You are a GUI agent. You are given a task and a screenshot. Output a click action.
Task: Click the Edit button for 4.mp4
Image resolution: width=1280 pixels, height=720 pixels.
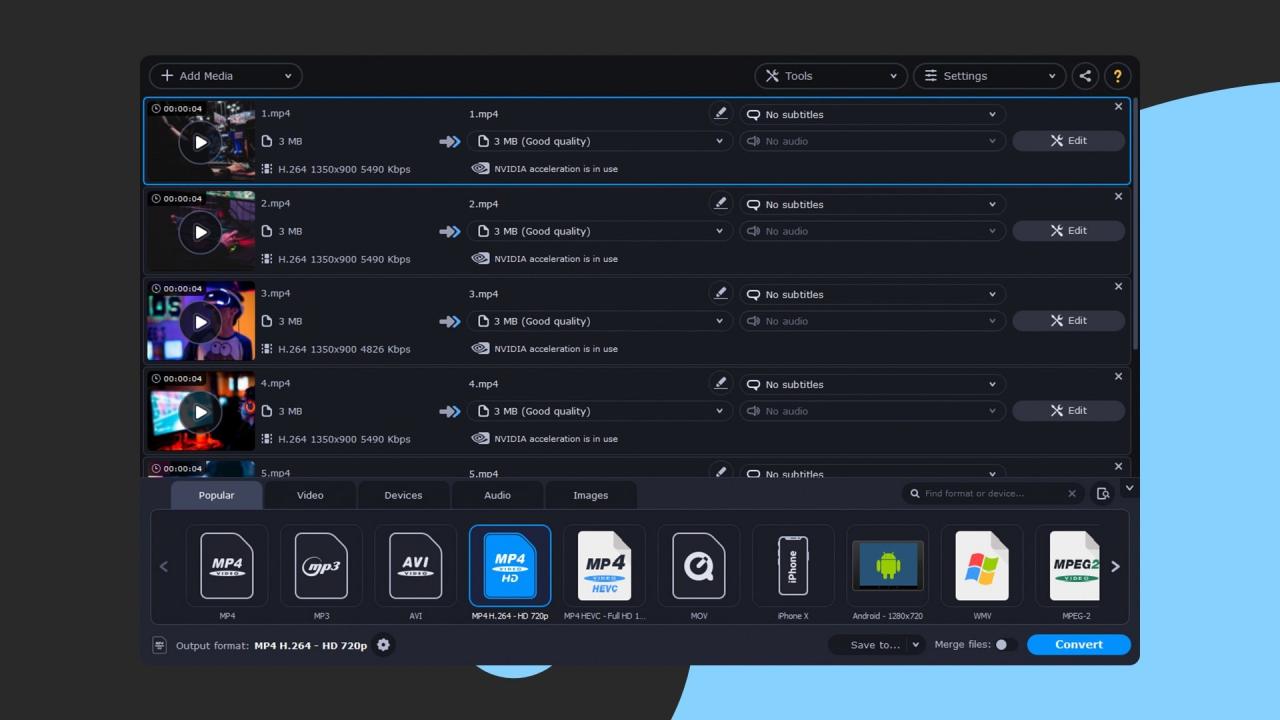tap(1068, 411)
